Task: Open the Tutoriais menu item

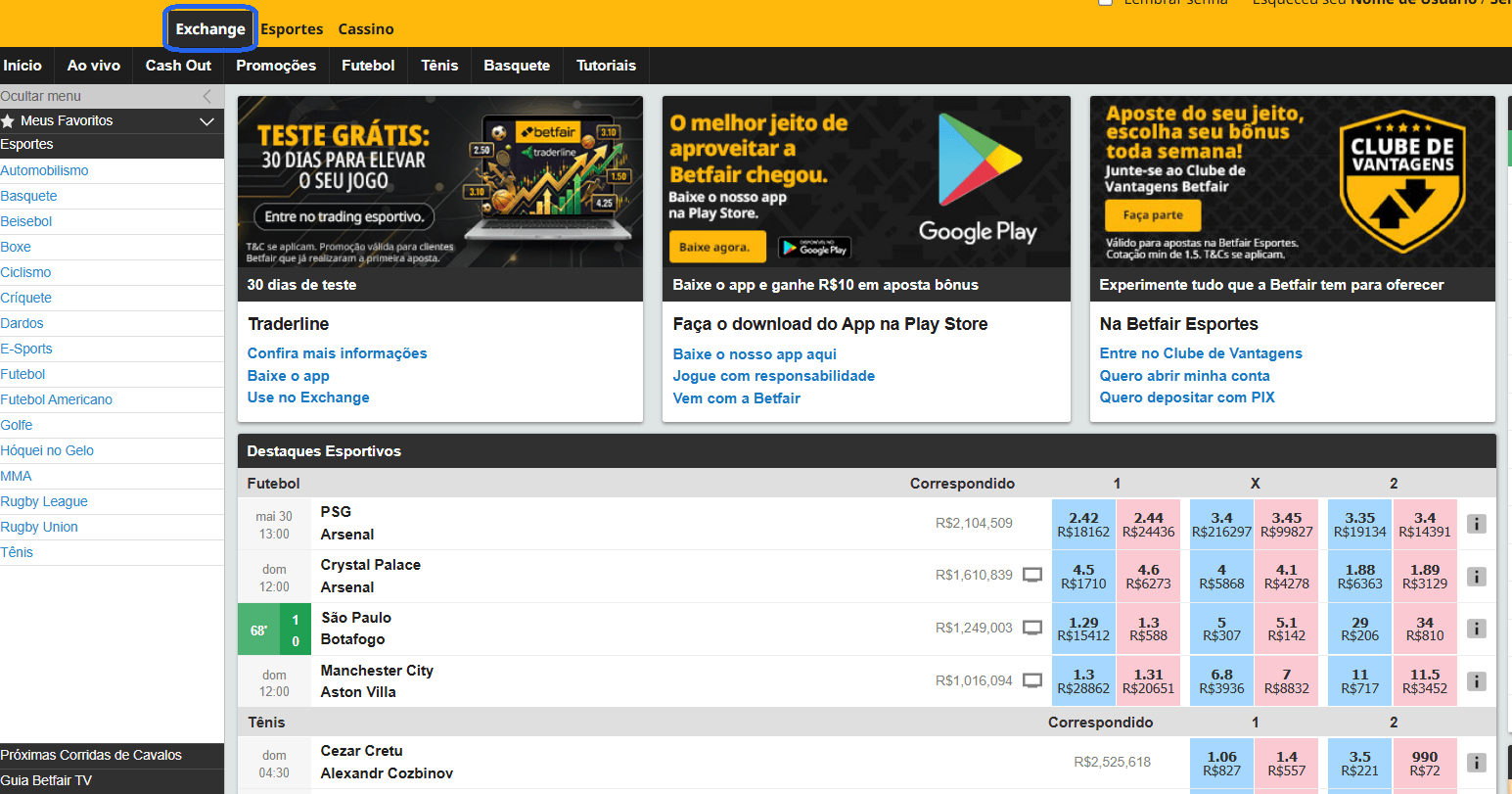Action: pos(606,66)
